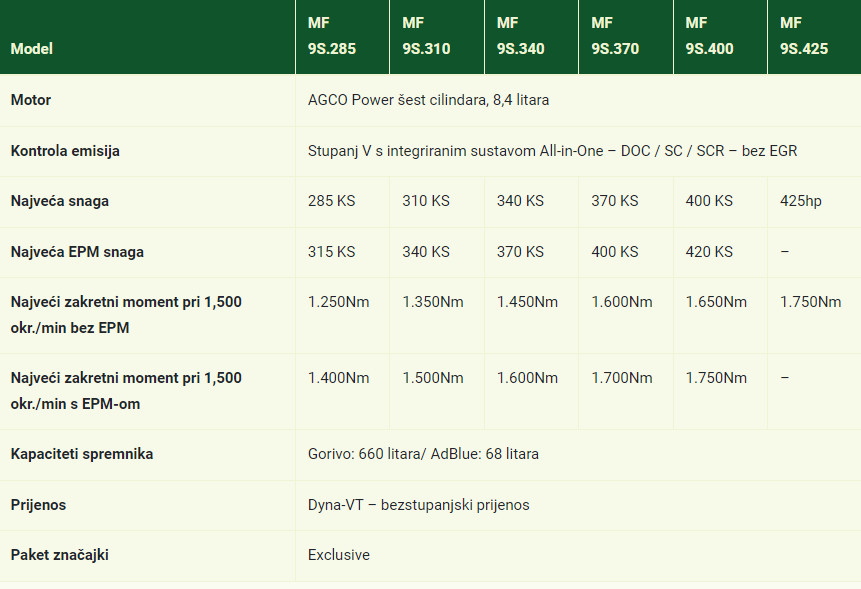This screenshot has height=589, width=861.
Task: Click the MF 9S.340 column header
Action: (x=520, y=36)
